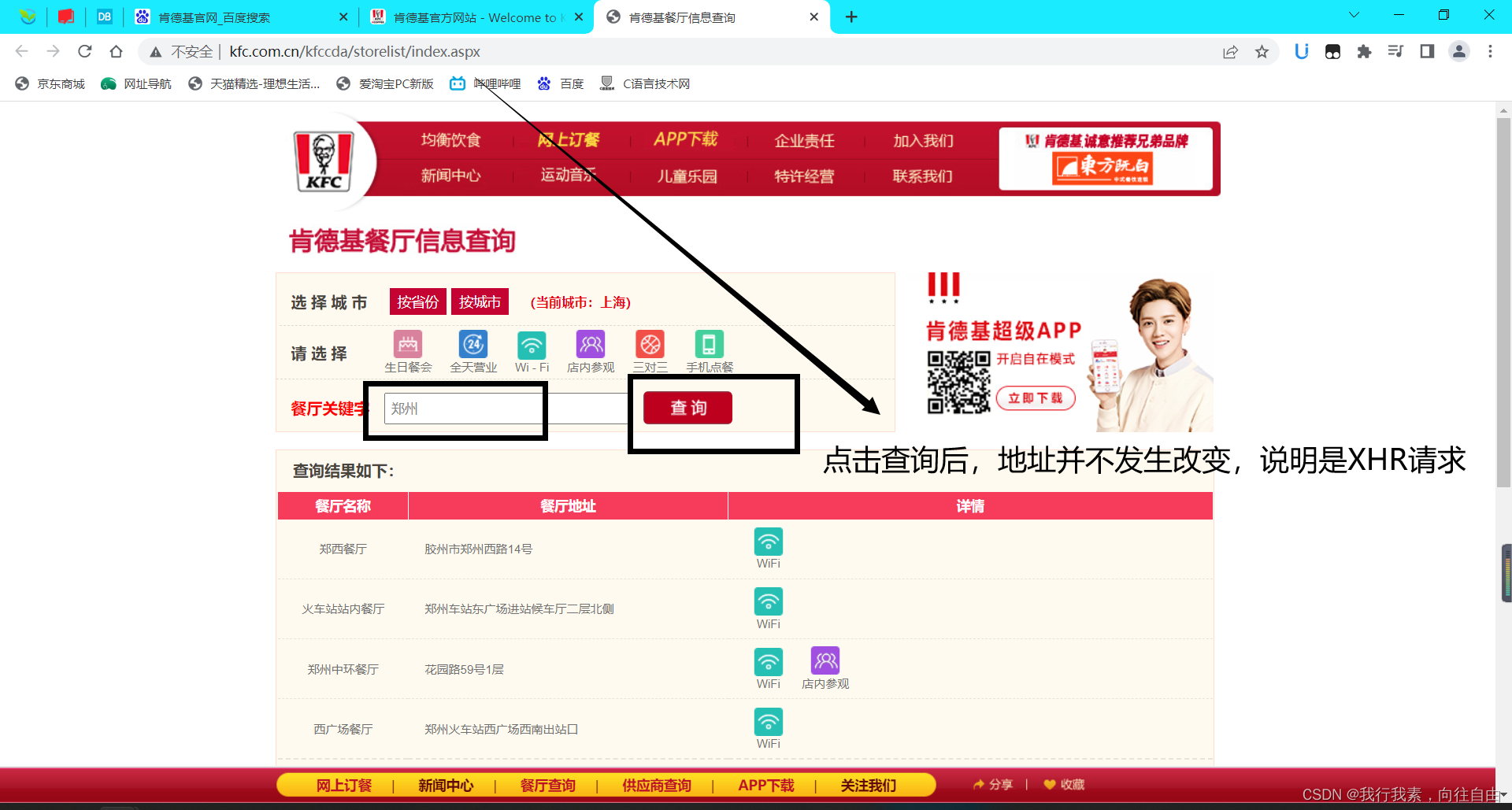Viewport: 1512px width, 810px height.
Task: Choose 按城市 city selection button
Action: tap(480, 302)
